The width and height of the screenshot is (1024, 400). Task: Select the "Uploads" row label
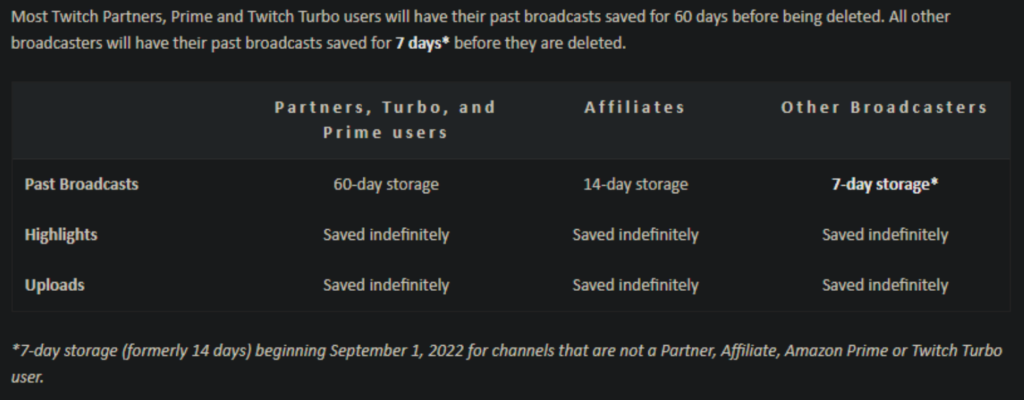[x=54, y=285]
